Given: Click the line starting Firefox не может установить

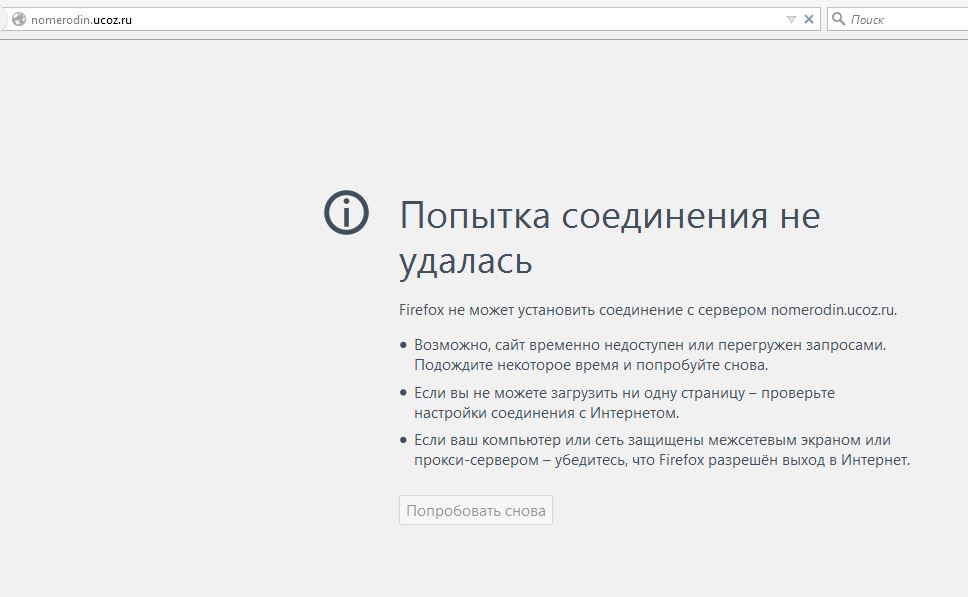Looking at the screenshot, I should point(648,310).
